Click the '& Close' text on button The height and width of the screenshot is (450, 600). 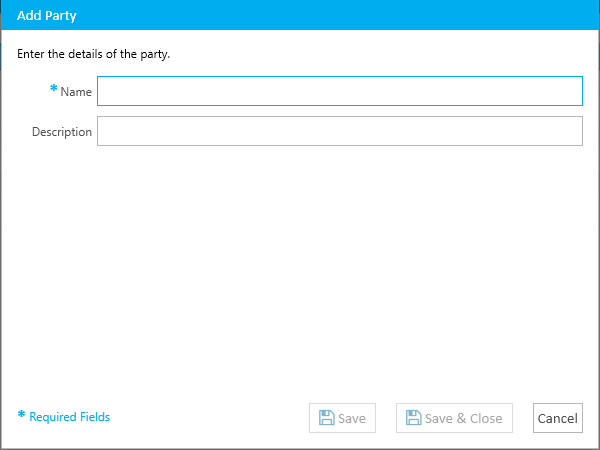(479, 418)
